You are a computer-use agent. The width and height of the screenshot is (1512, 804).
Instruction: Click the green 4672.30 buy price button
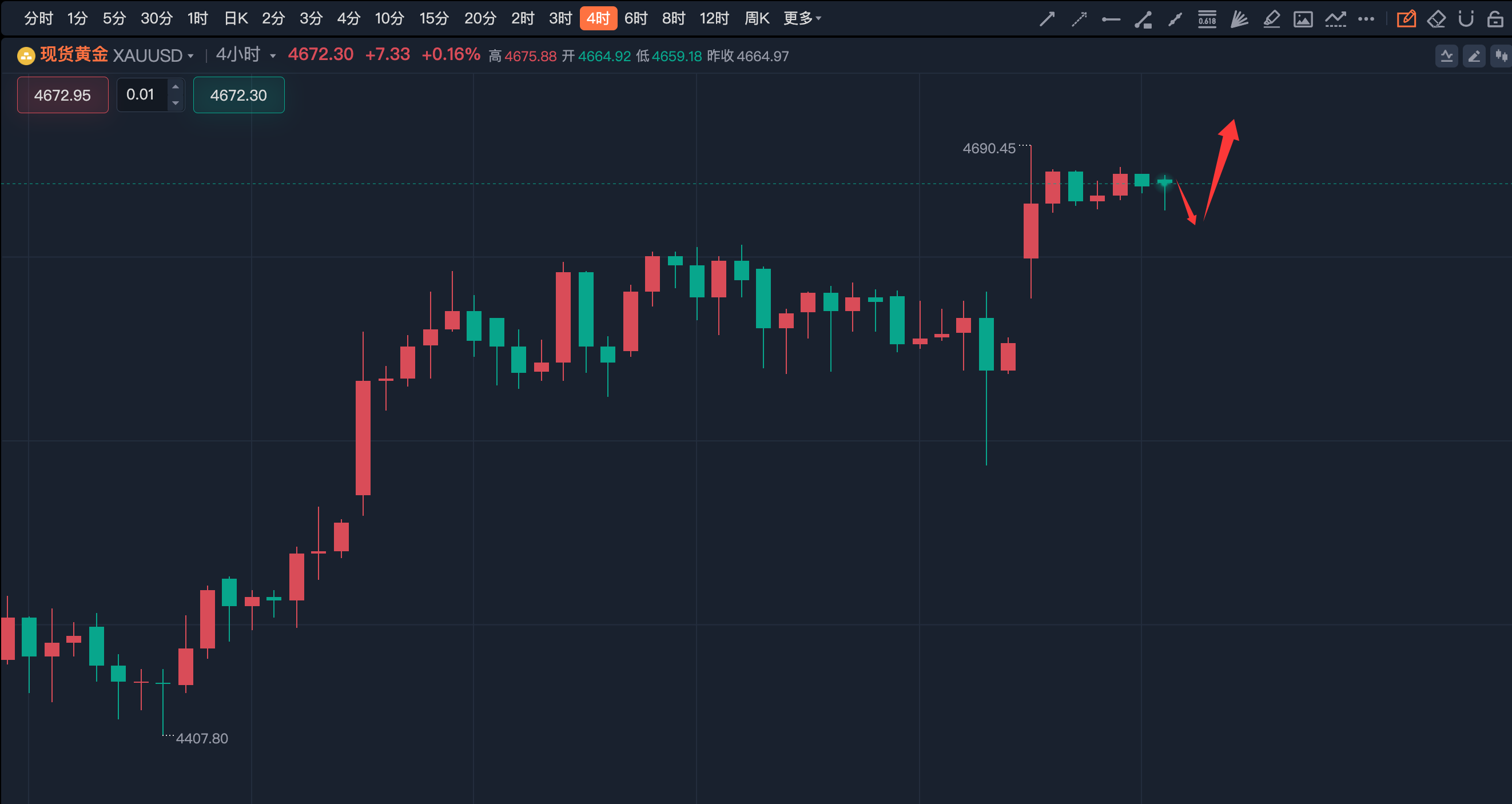point(238,95)
